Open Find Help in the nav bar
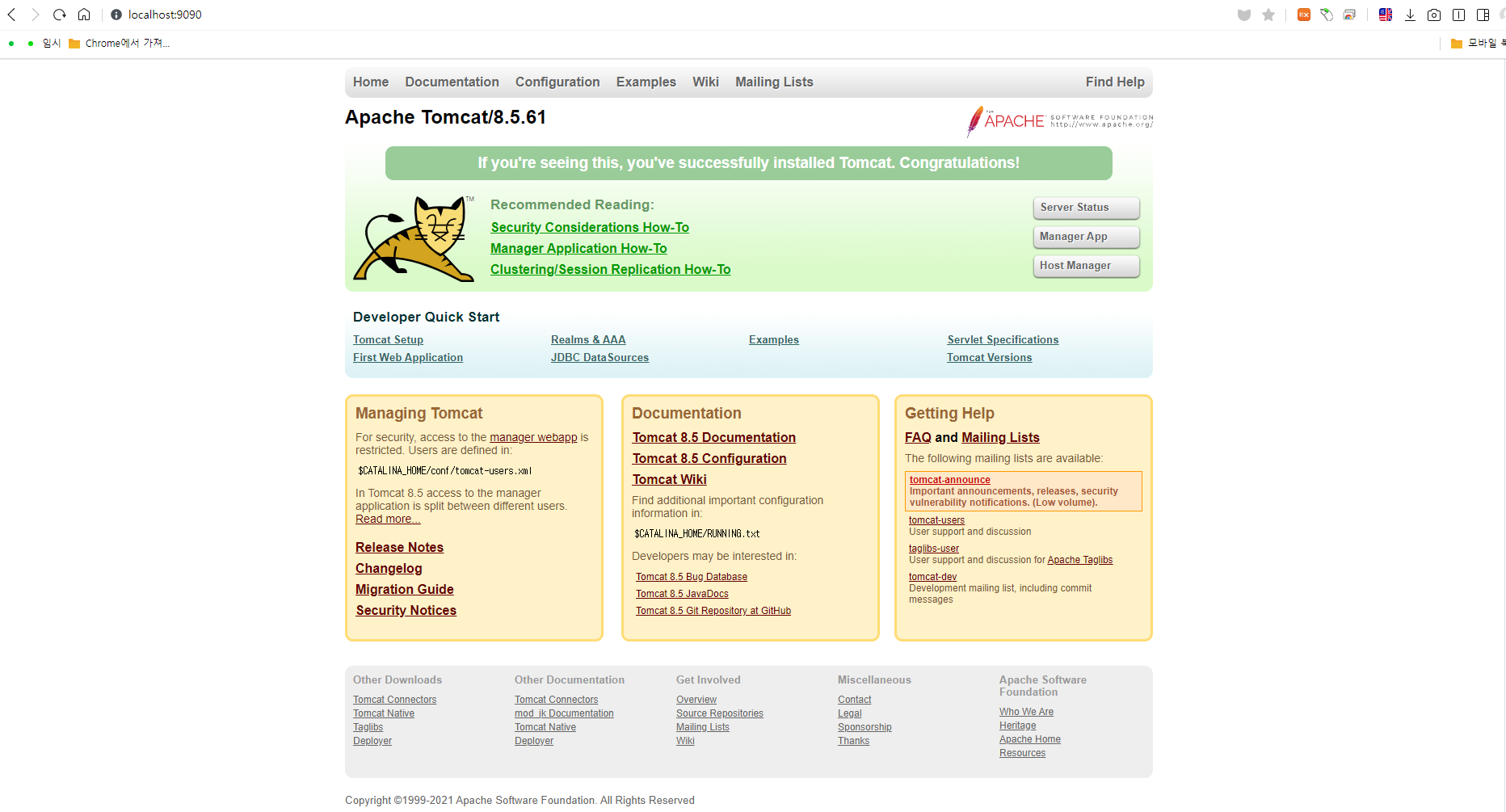 1115,82
